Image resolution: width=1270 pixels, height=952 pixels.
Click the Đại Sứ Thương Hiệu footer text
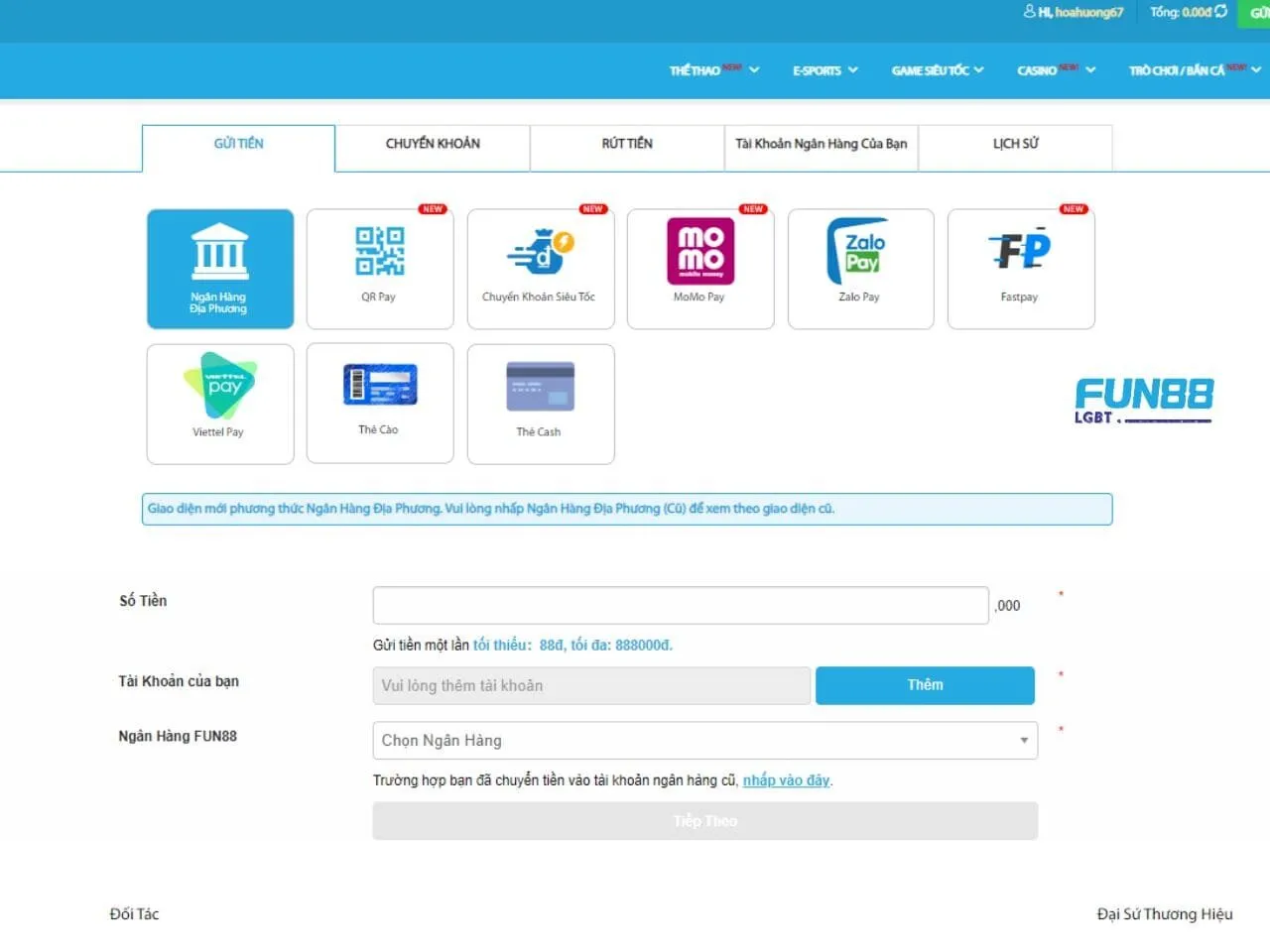[1165, 914]
